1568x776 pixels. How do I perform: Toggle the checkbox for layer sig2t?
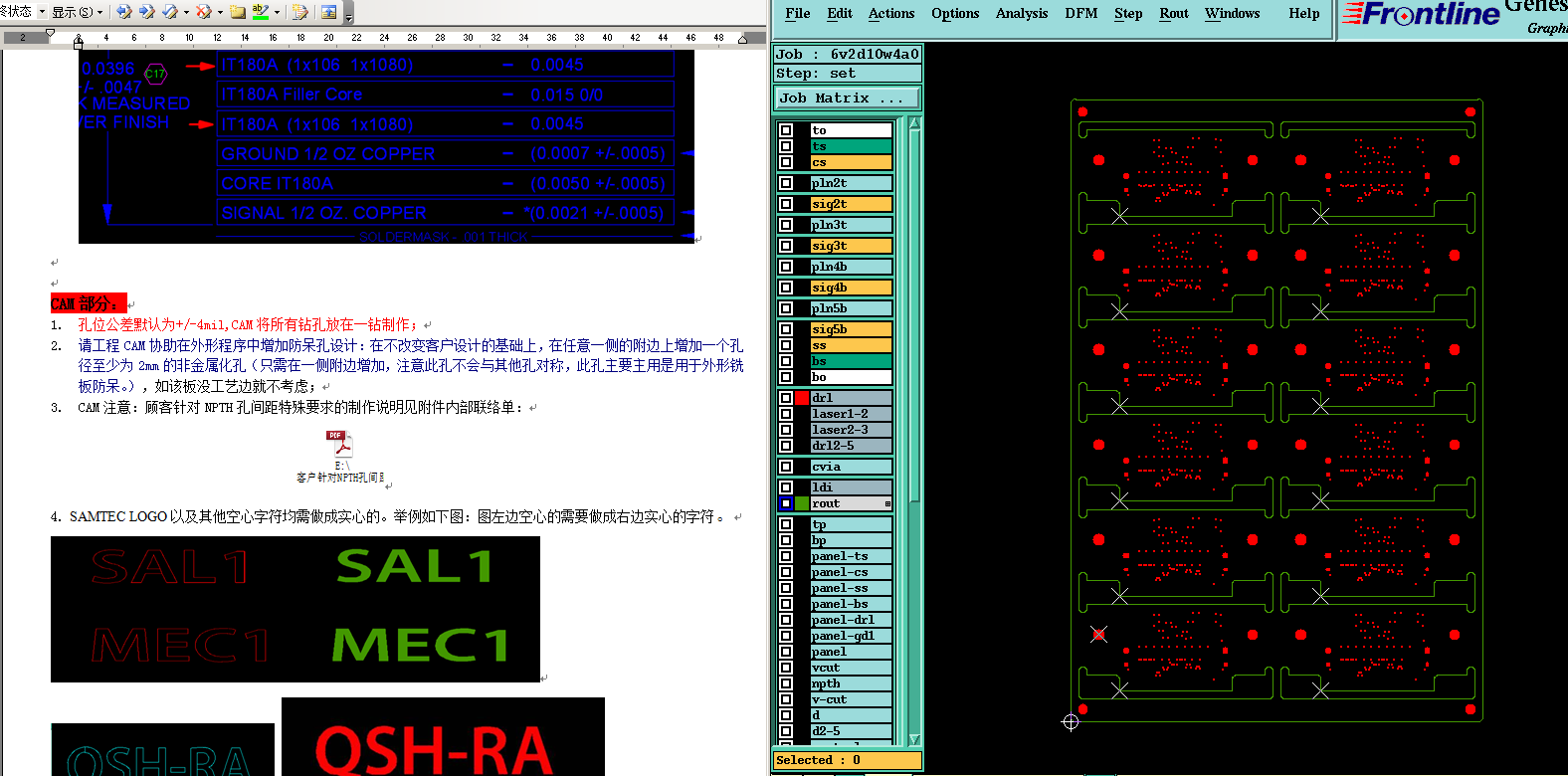(786, 204)
